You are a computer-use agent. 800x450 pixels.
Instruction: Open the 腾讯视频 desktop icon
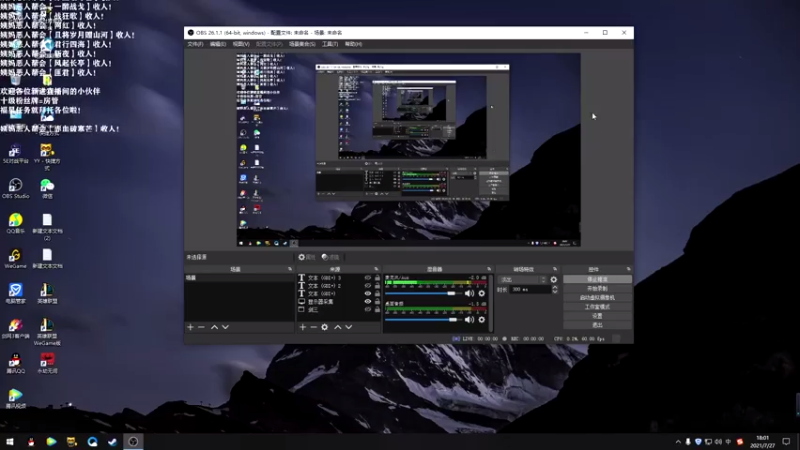15,398
